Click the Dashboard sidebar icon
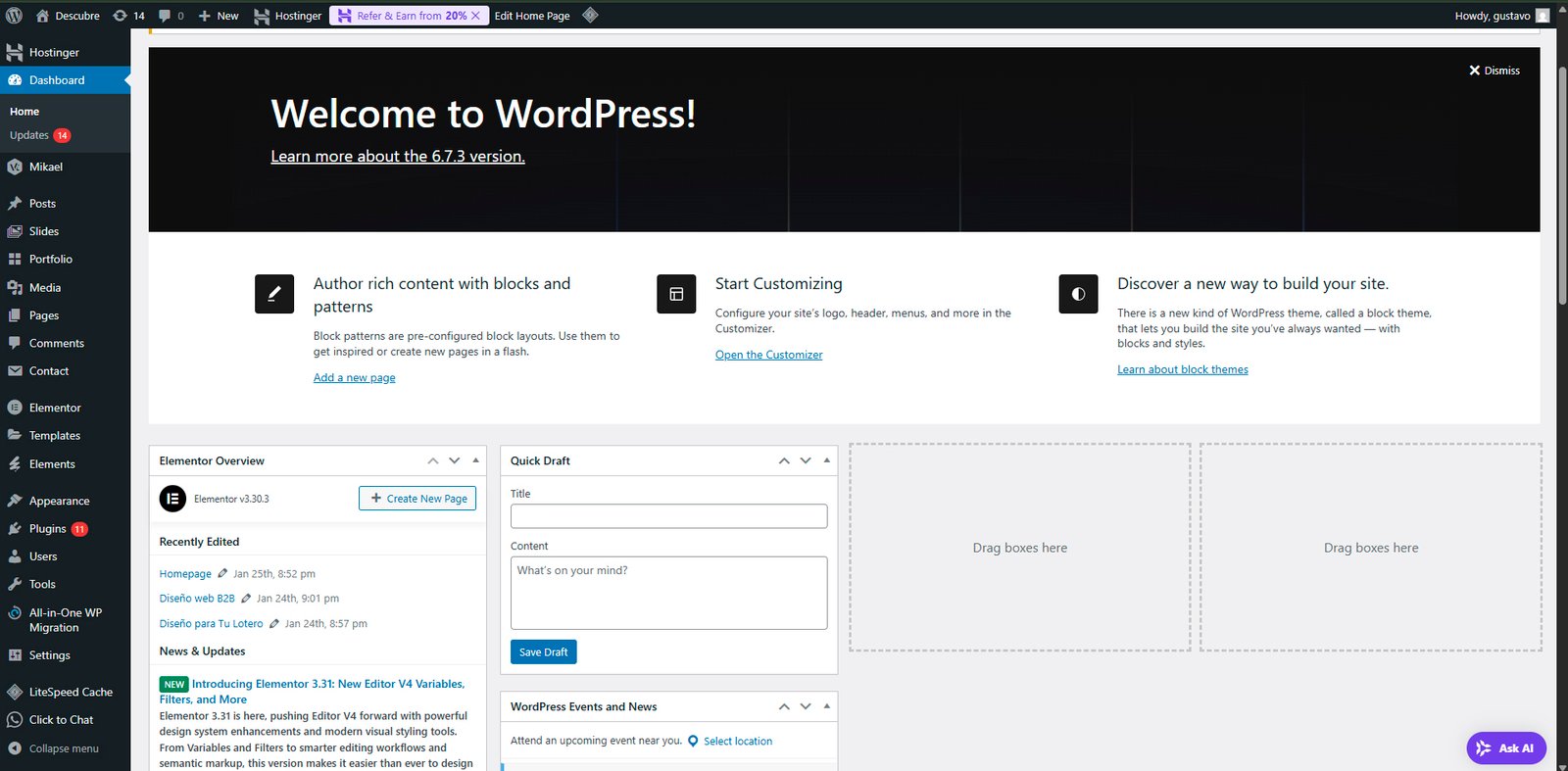 coord(15,80)
